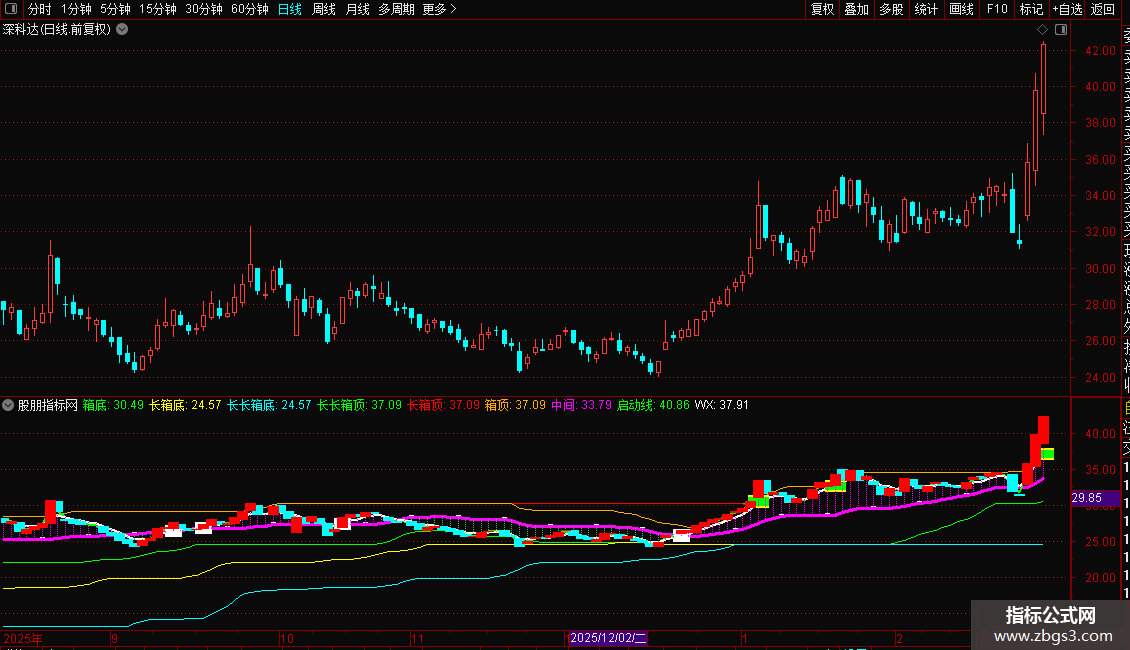The width and height of the screenshot is (1130, 650).
Task: Click the F10 company info button
Action: pyautogui.click(x=997, y=9)
